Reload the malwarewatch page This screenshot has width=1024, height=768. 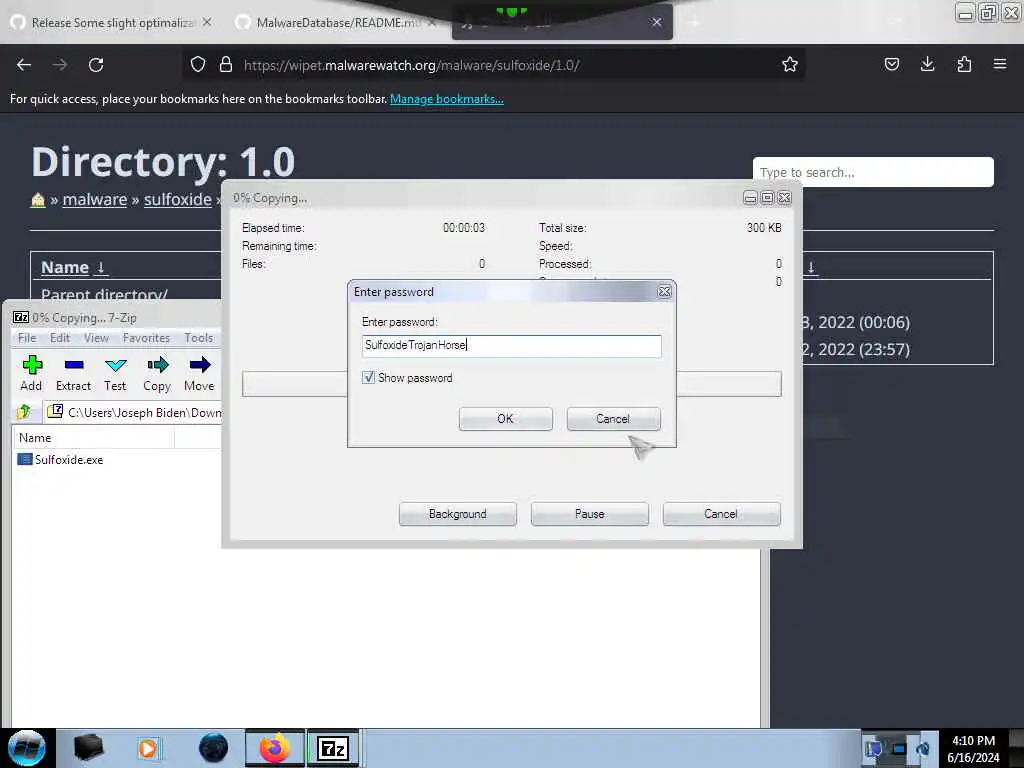coord(96,65)
